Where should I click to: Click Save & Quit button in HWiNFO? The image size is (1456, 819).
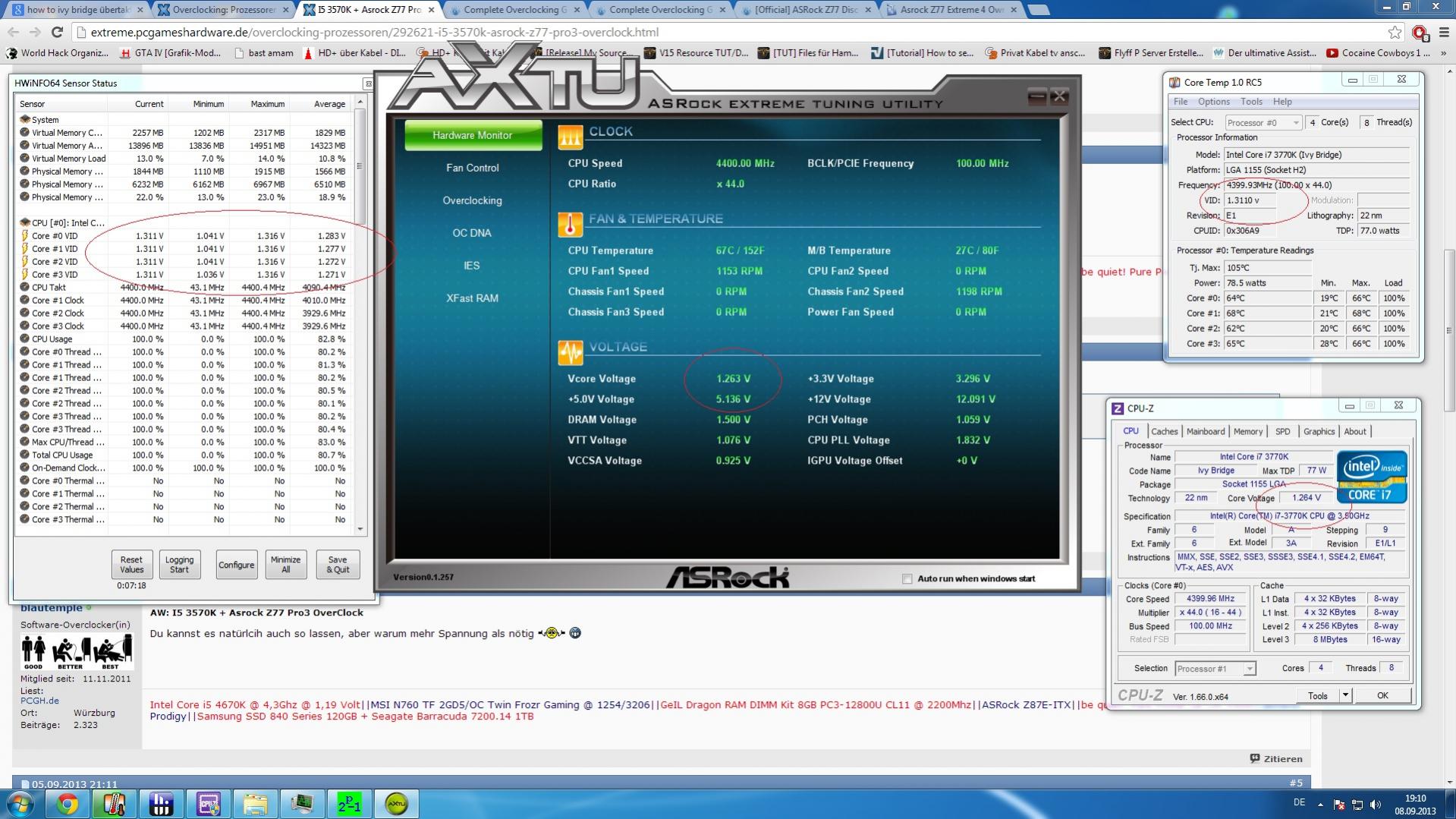[x=338, y=564]
